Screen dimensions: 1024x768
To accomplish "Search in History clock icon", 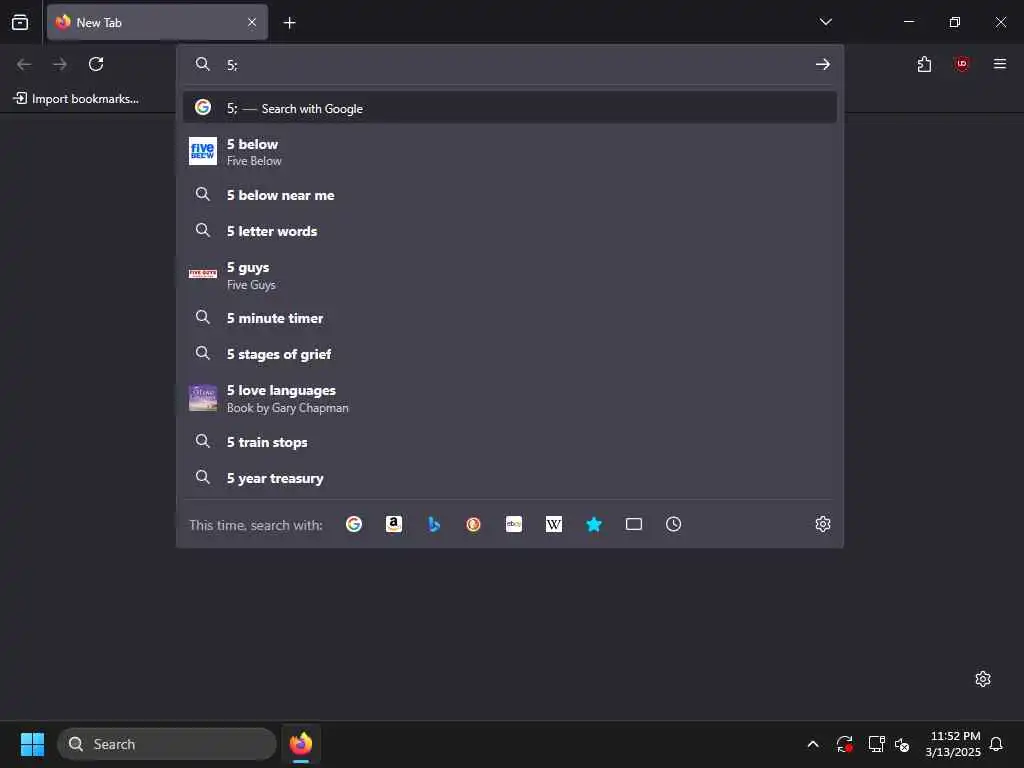I will [x=673, y=524].
